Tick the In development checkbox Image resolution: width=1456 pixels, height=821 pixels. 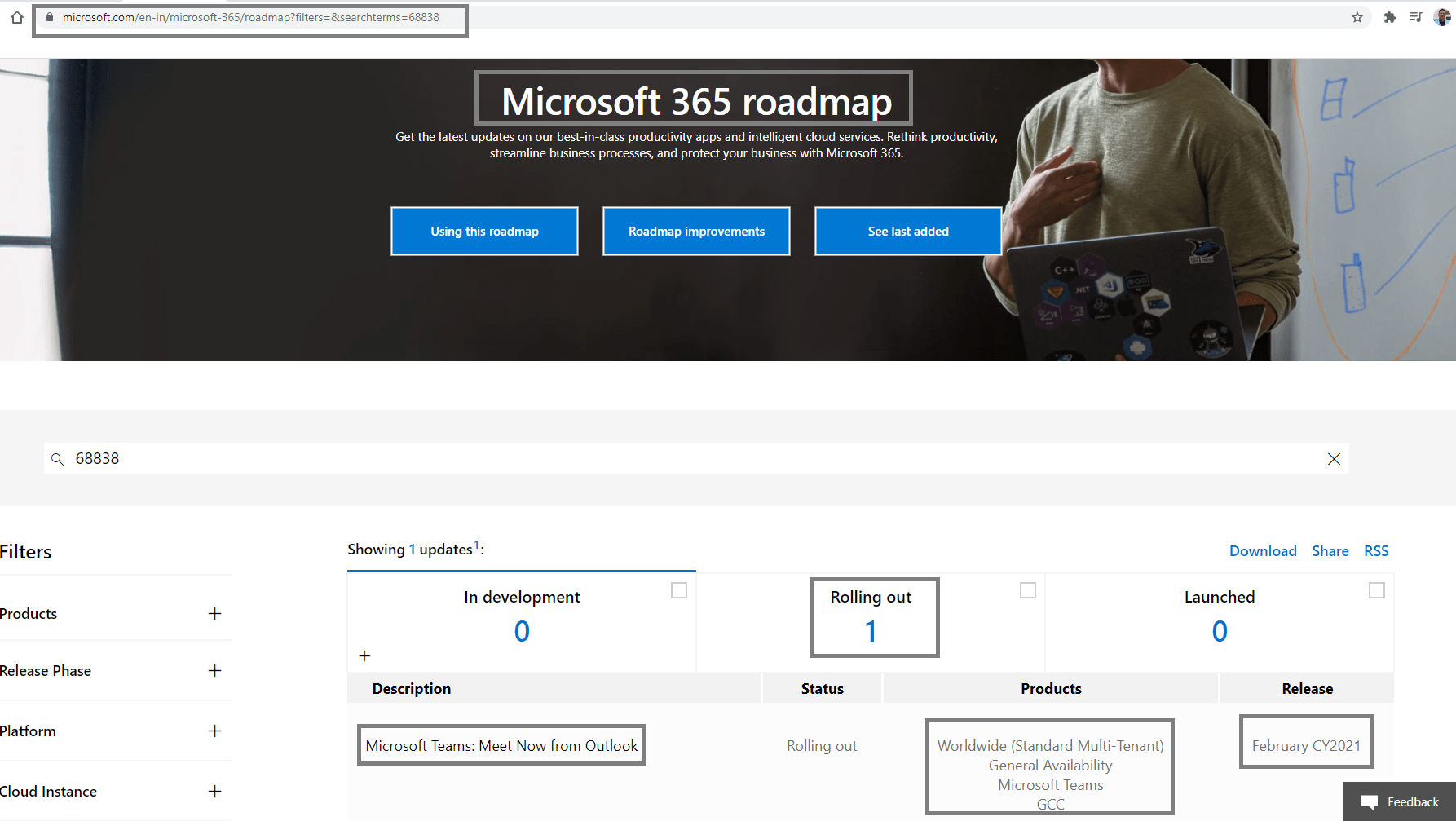tap(679, 590)
